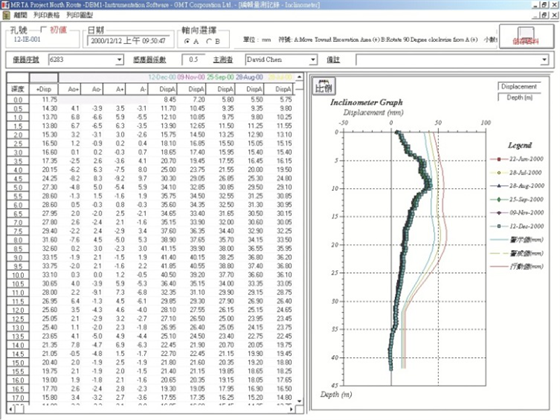Viewport: 560px width, 420px height.
Task: Click legend entry 25-Sep-2000
Action: click(517, 199)
